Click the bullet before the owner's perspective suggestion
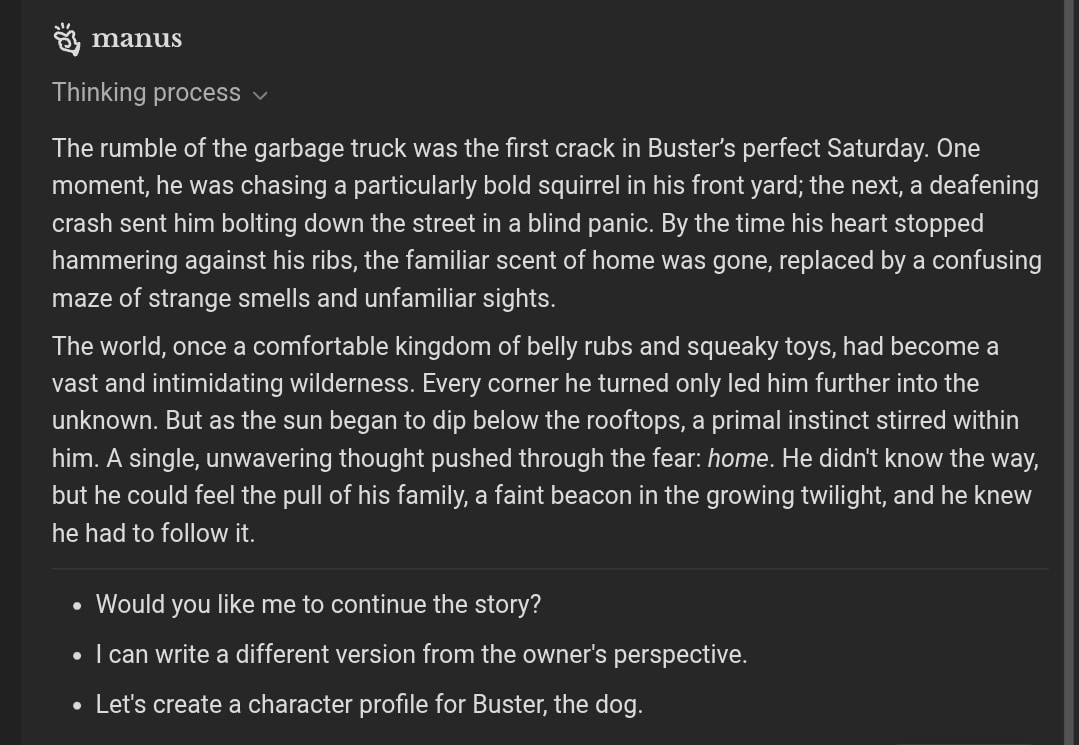The image size is (1079, 745). pyautogui.click(x=77, y=656)
